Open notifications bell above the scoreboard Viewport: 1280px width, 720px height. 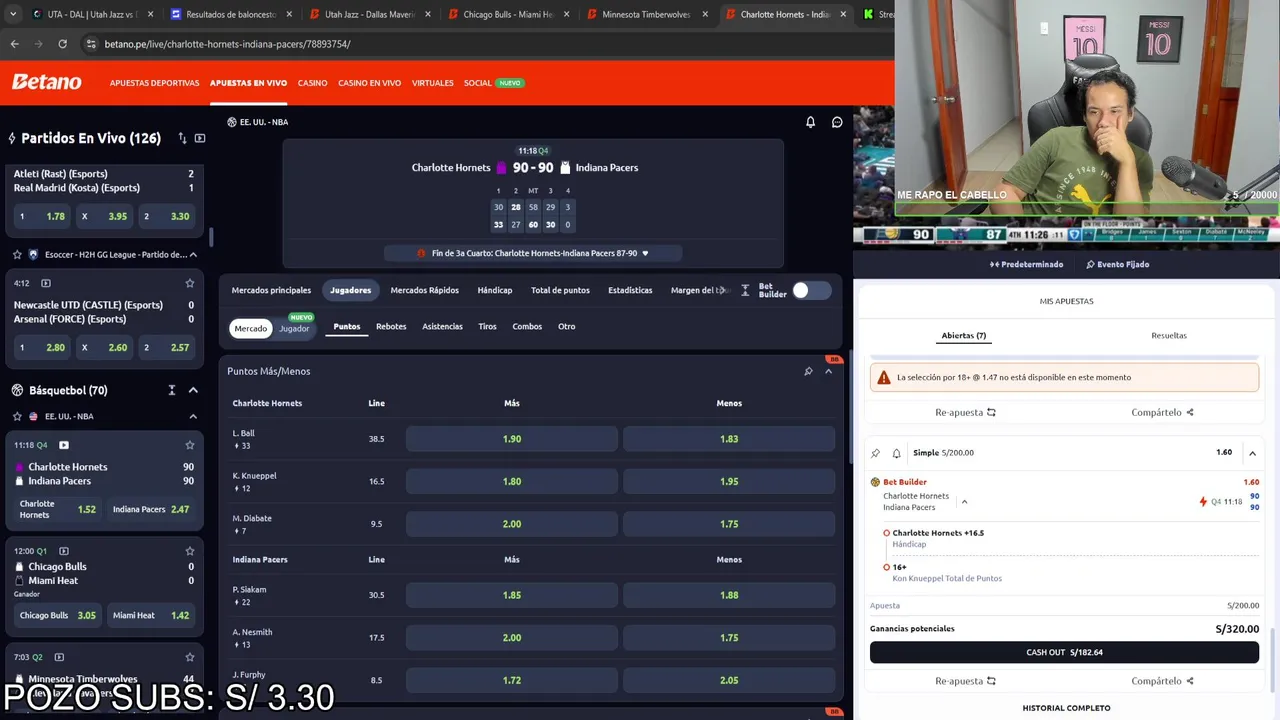click(810, 122)
